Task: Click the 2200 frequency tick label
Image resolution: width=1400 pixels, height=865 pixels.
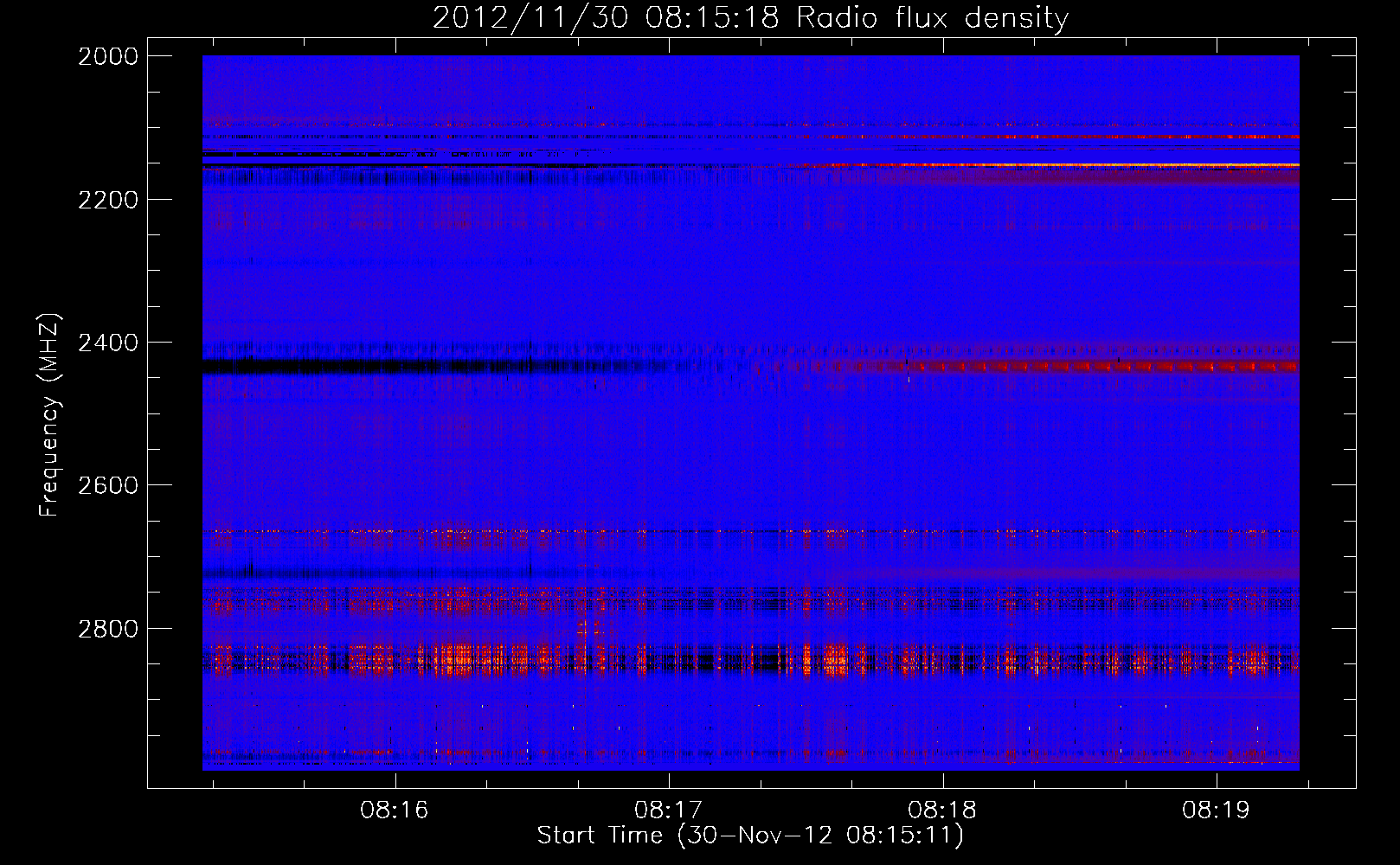Action: click(x=108, y=200)
